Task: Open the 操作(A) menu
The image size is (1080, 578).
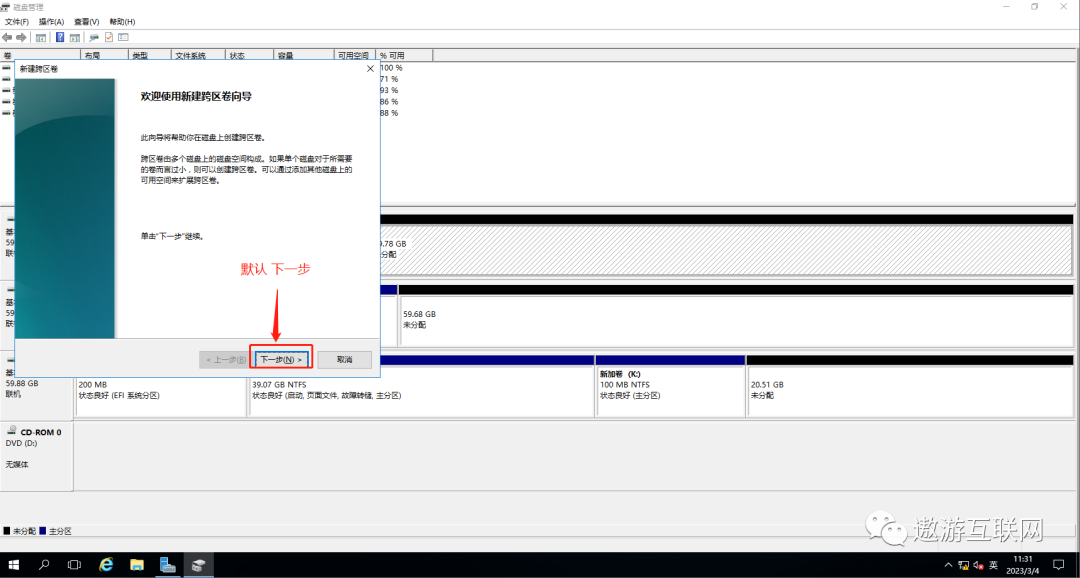Action: 51,22
